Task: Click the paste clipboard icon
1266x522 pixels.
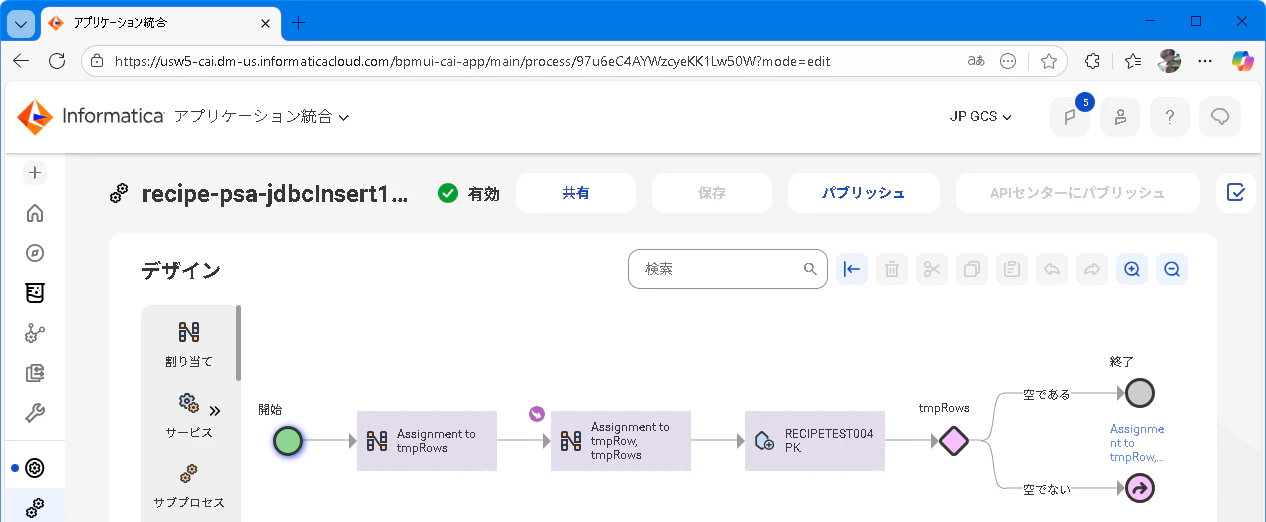Action: click(x=1012, y=269)
